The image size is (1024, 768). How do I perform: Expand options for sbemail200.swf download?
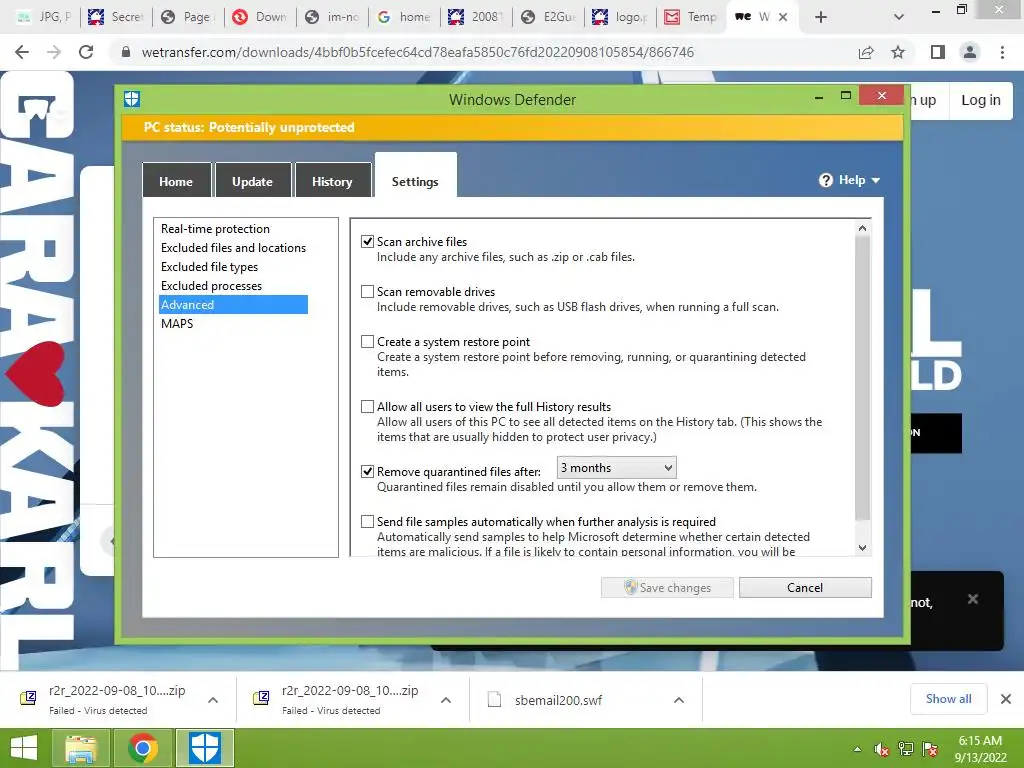tap(679, 699)
